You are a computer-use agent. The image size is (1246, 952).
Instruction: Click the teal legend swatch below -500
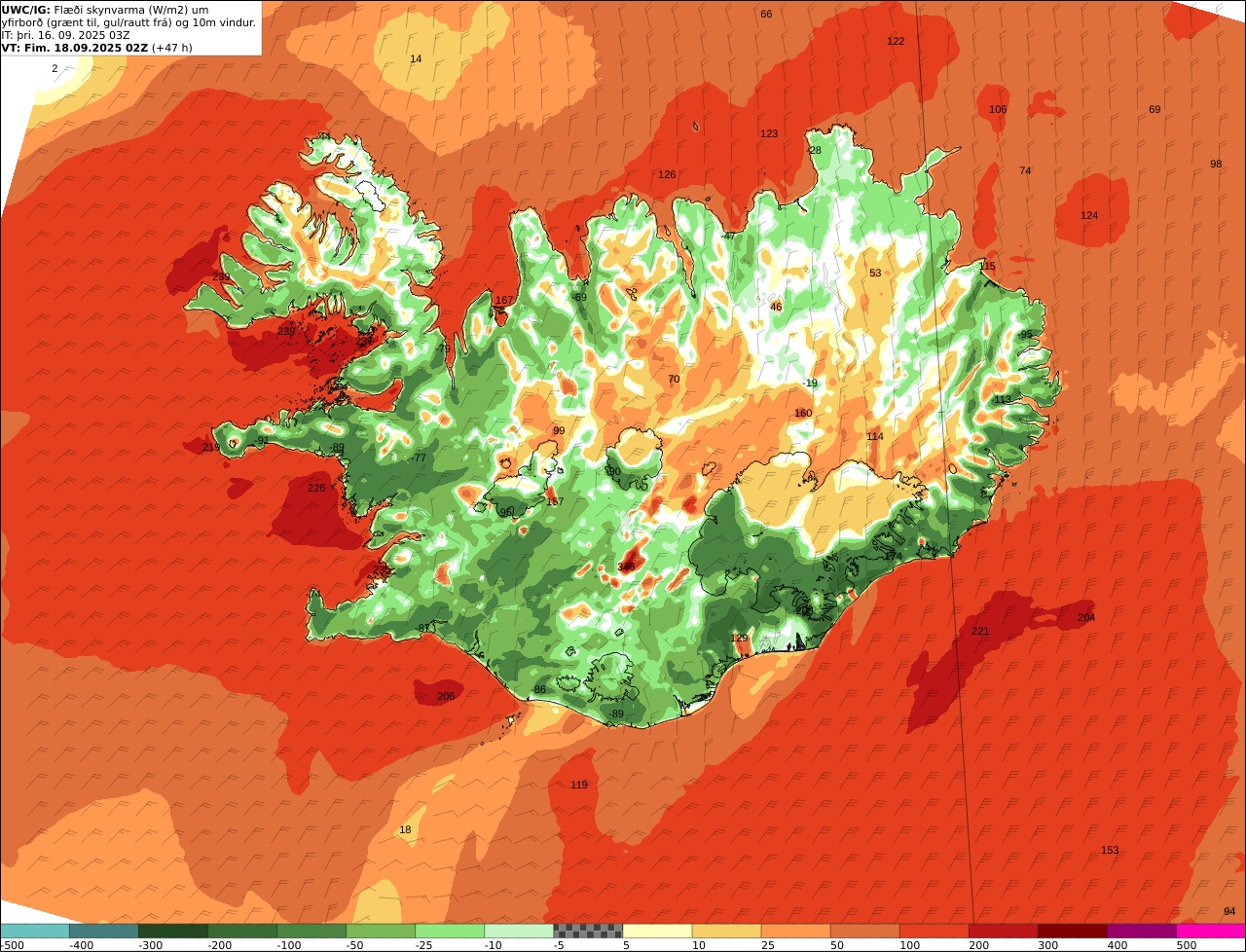(x=35, y=931)
